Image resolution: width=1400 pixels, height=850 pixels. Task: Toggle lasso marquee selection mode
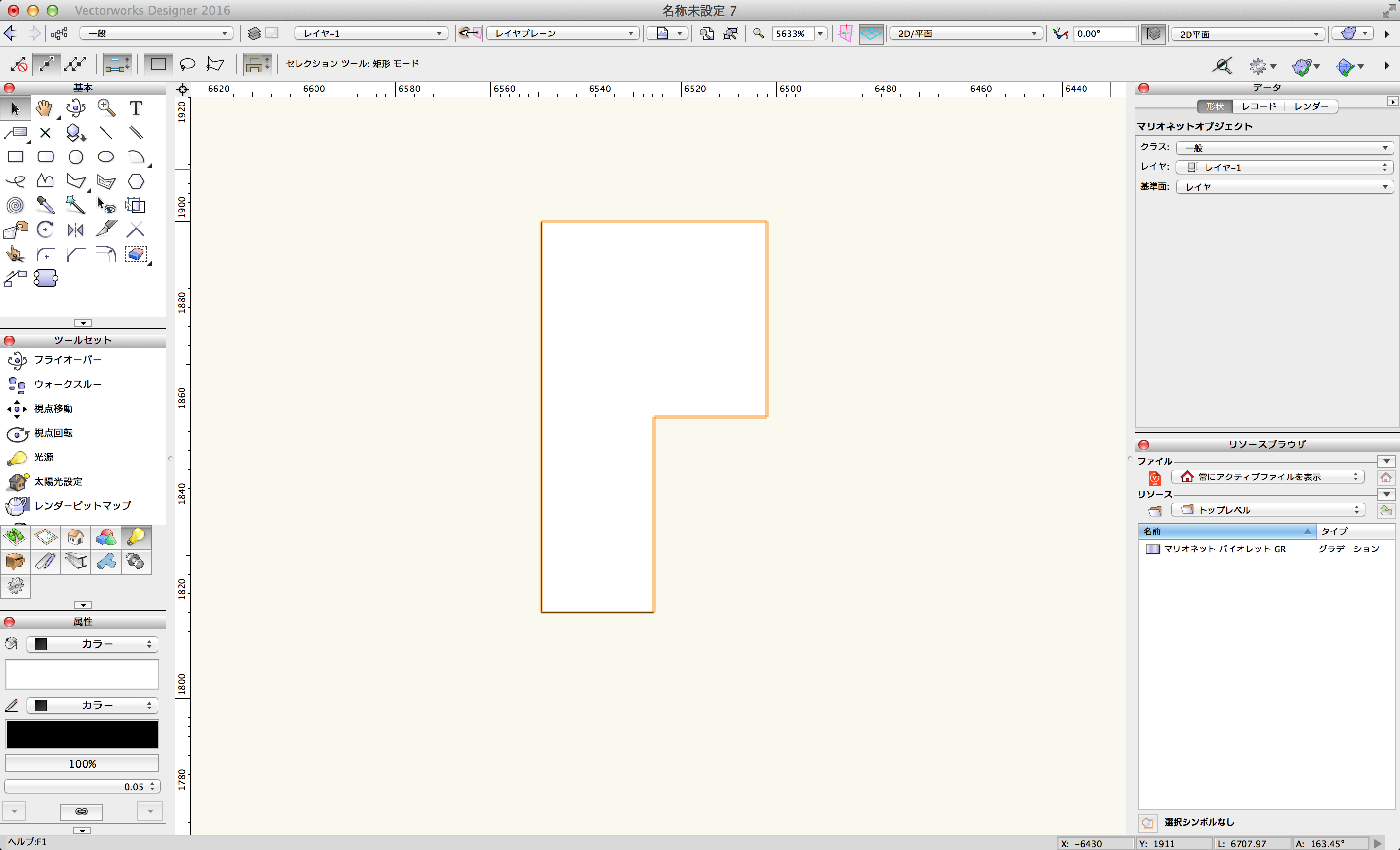[188, 64]
